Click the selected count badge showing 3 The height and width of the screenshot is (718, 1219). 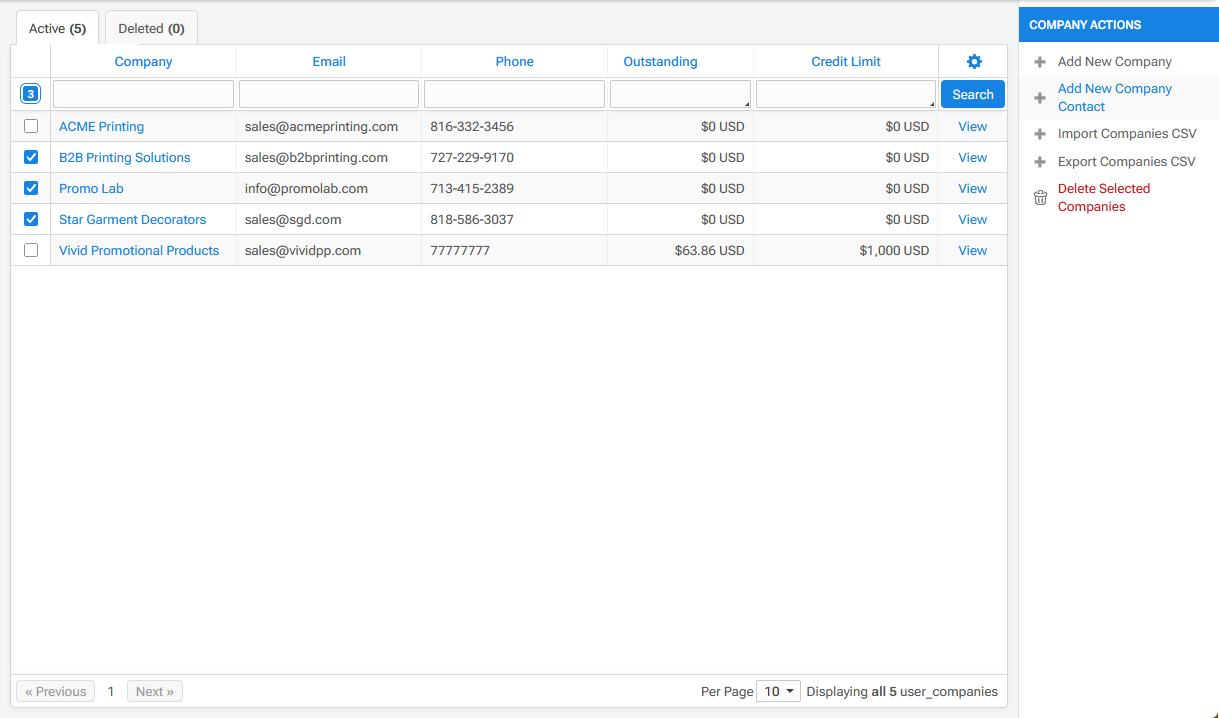click(x=31, y=94)
